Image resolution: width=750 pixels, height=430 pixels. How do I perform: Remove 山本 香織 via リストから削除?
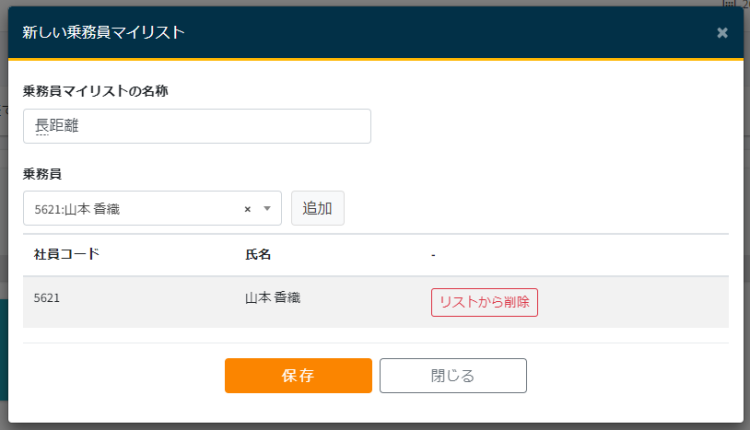484,302
